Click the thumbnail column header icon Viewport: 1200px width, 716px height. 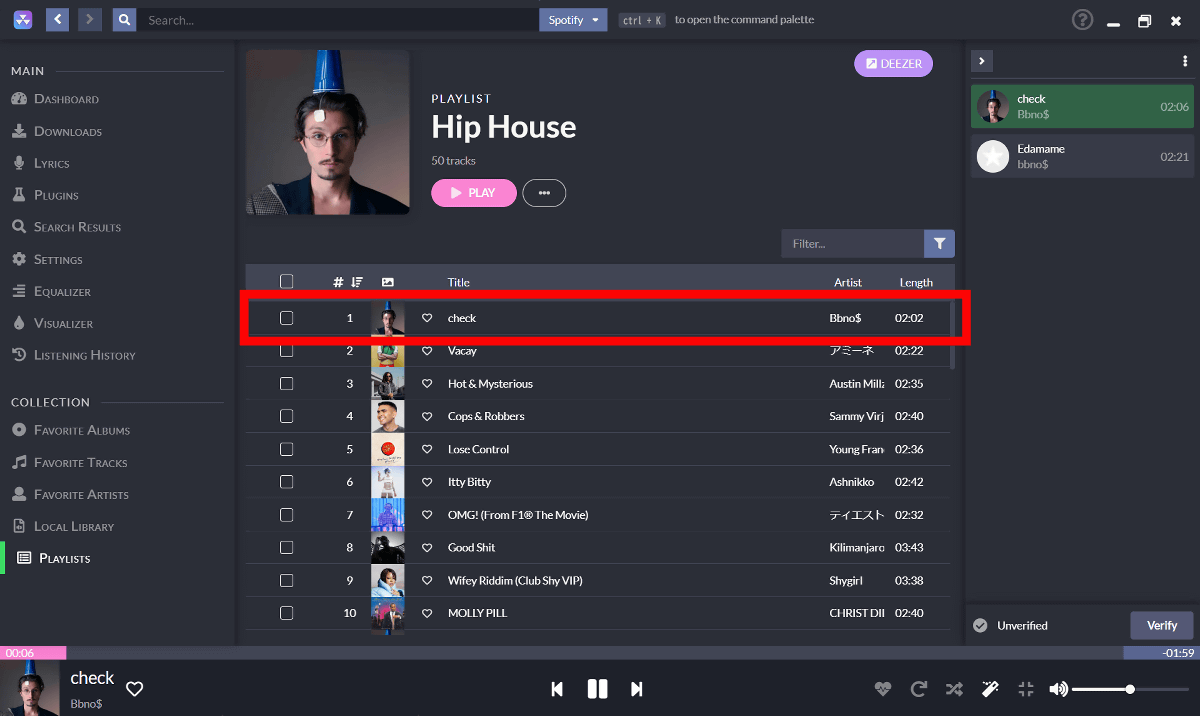pyautogui.click(x=388, y=282)
